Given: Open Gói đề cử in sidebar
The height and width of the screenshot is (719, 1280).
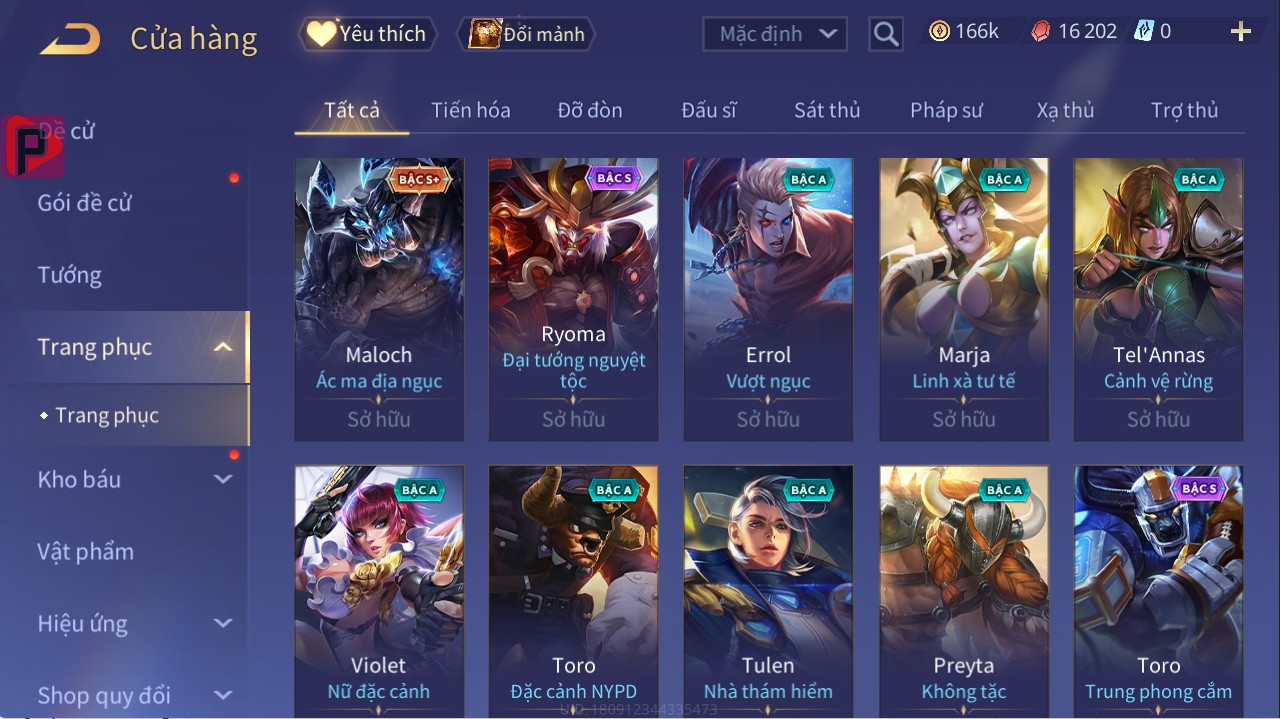Looking at the screenshot, I should pos(85,203).
